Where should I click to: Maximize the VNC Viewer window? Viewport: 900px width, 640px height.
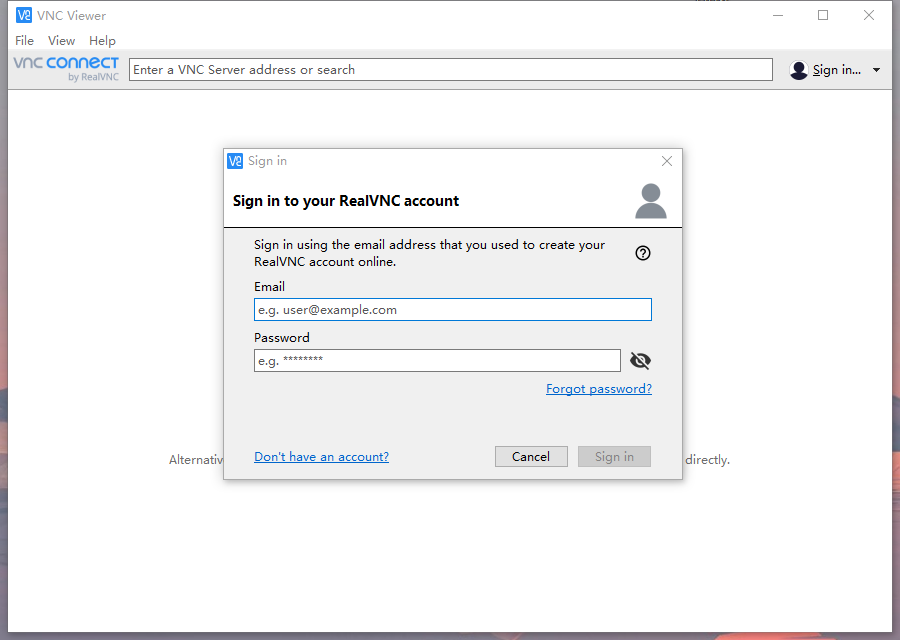coord(823,15)
